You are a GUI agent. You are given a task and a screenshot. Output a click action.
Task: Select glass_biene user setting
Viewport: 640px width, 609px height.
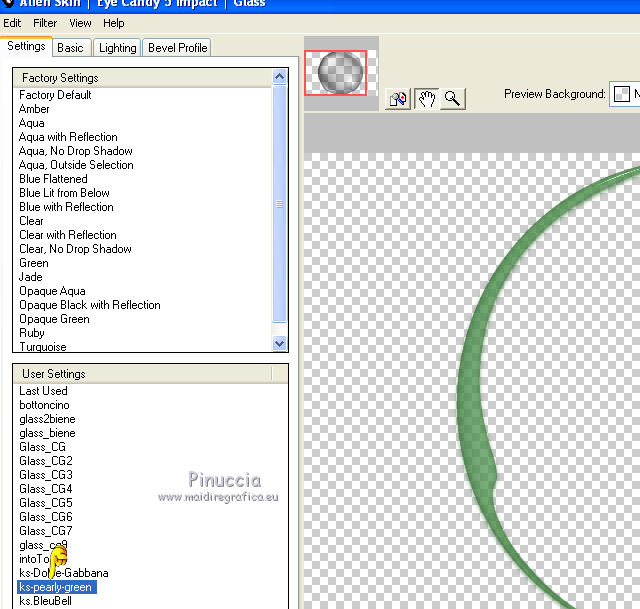tap(47, 433)
